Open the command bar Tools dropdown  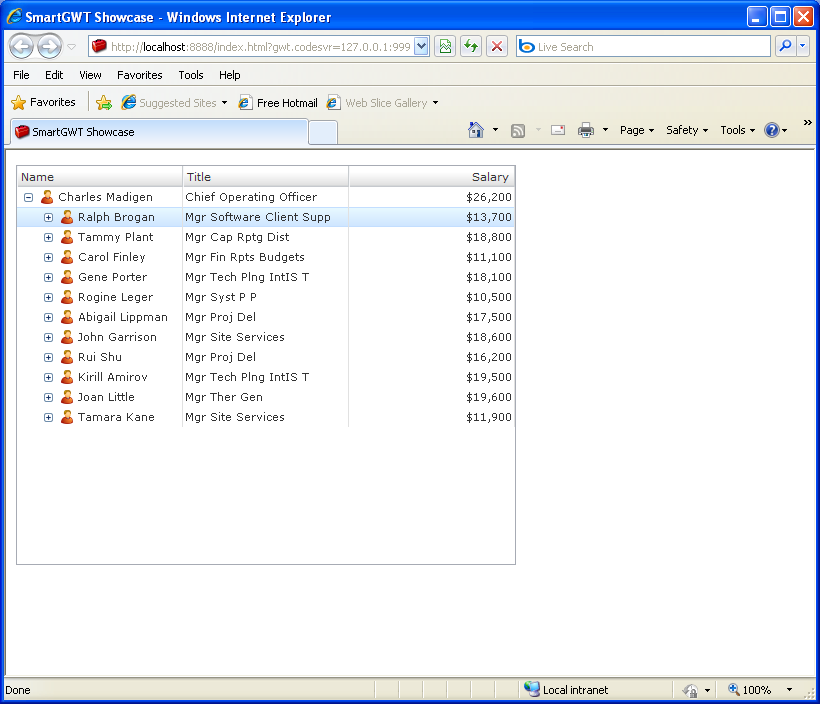[x=737, y=130]
